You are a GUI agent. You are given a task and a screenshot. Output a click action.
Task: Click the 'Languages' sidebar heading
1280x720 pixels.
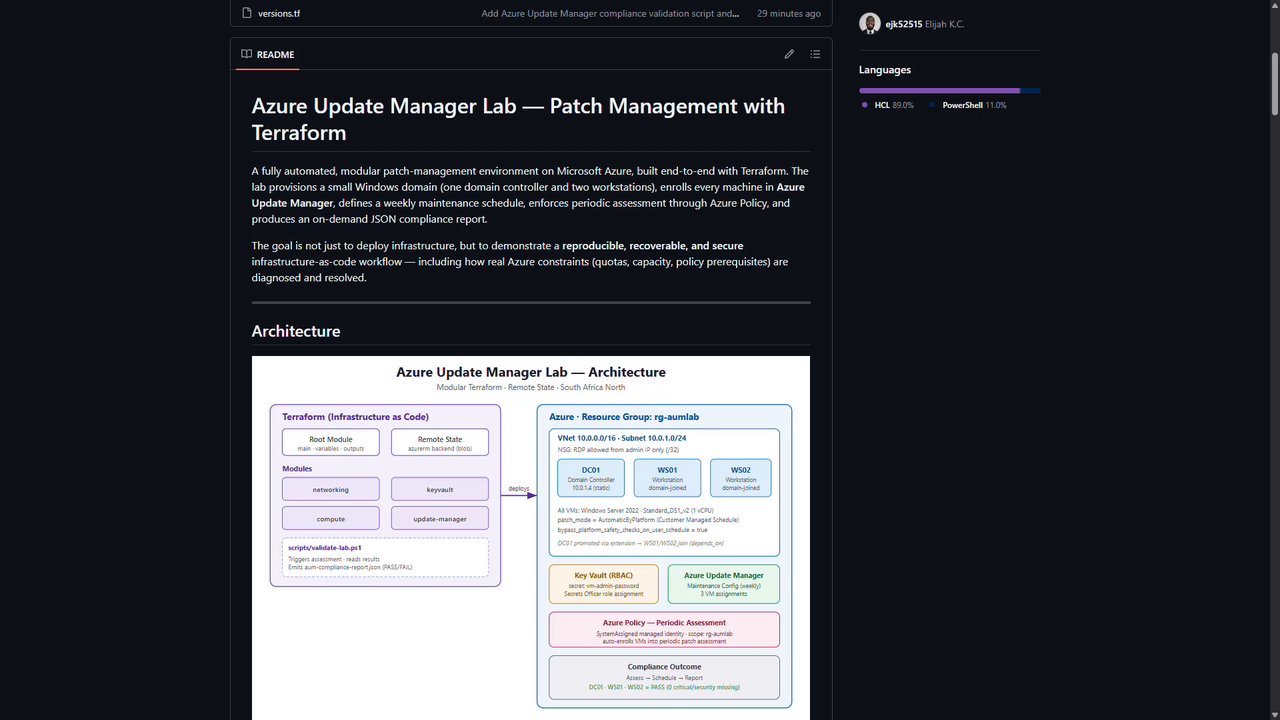pos(885,70)
